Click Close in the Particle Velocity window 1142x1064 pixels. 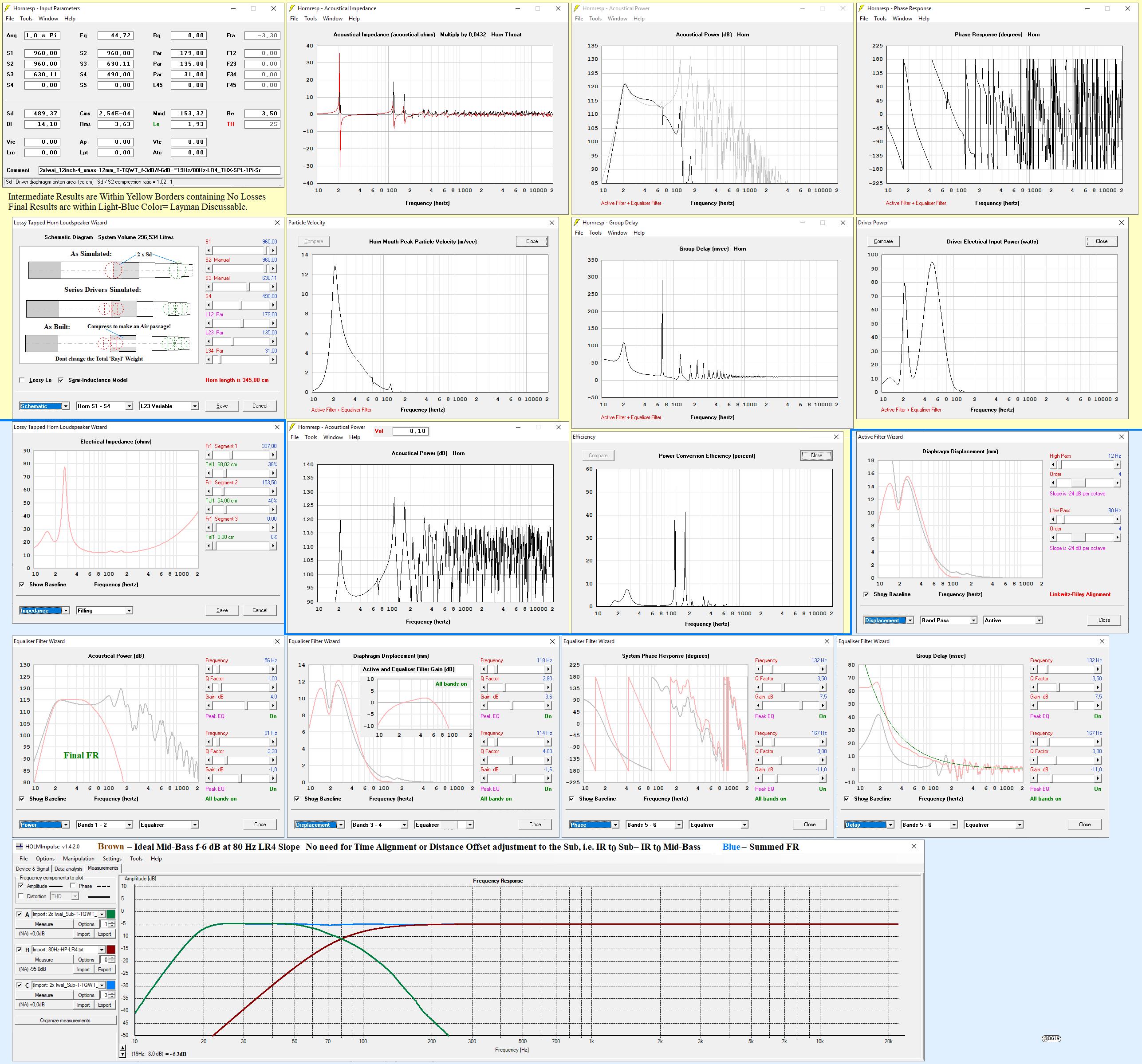pos(532,241)
